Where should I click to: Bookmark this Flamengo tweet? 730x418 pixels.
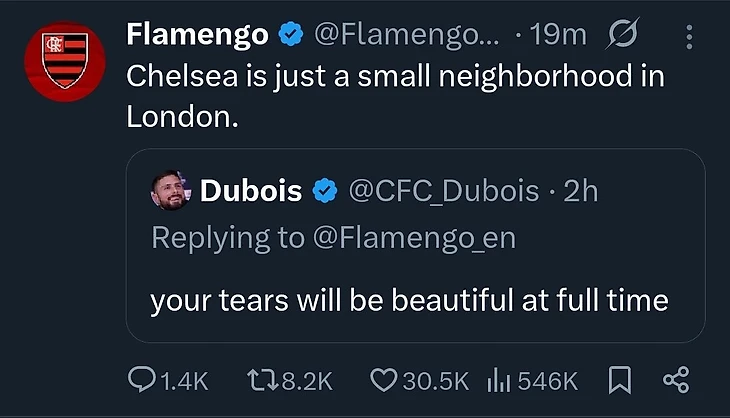click(620, 380)
